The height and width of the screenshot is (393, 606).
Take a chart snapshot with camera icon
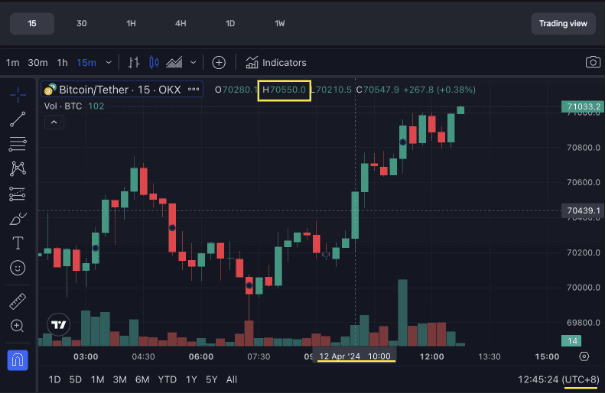pyautogui.click(x=593, y=62)
